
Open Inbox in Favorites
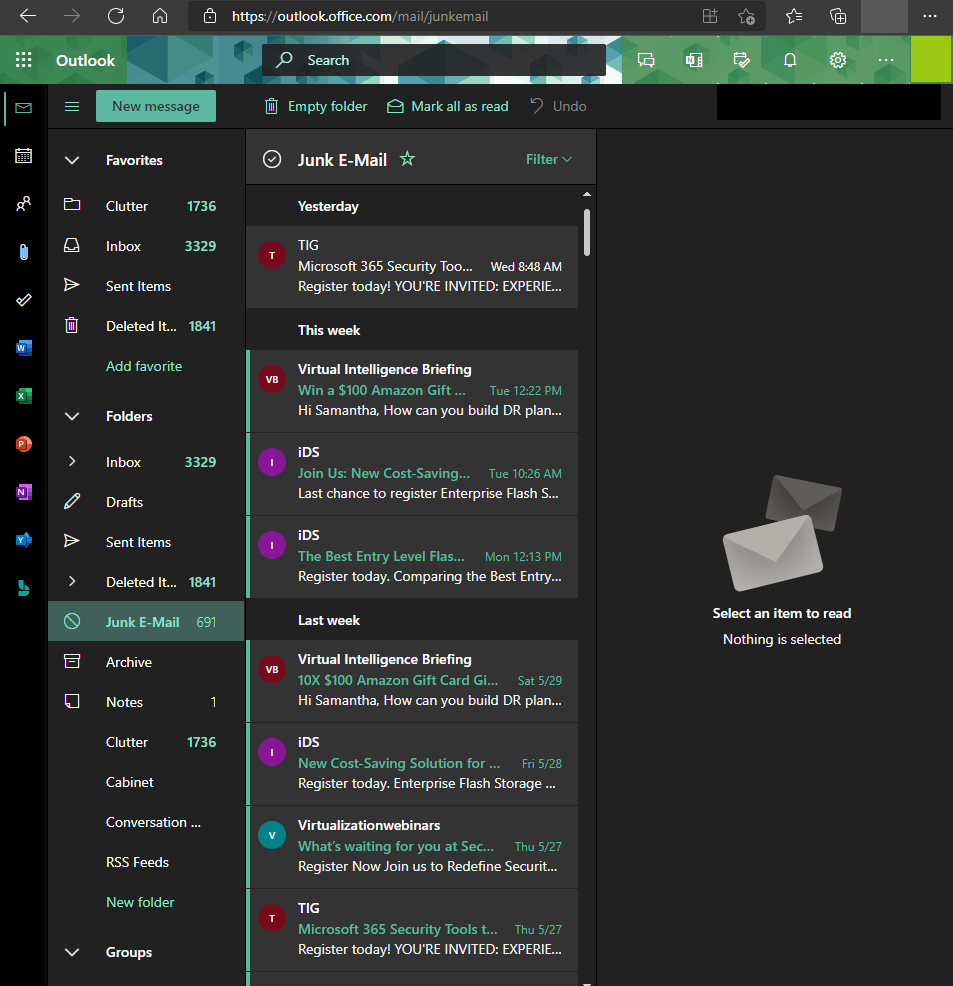tap(146, 246)
